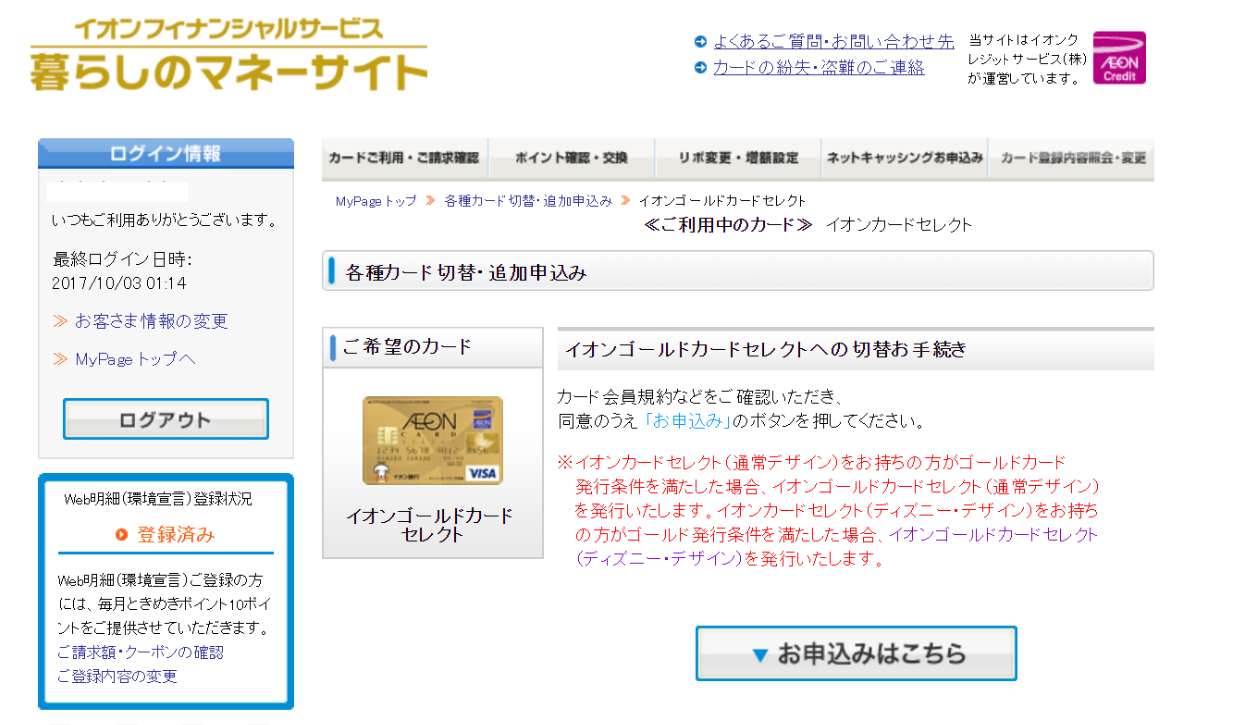This screenshot has width=1251, height=725.
Task: Click the blue arrow bullet beside カードの紛失・盗難
Action: click(701, 68)
